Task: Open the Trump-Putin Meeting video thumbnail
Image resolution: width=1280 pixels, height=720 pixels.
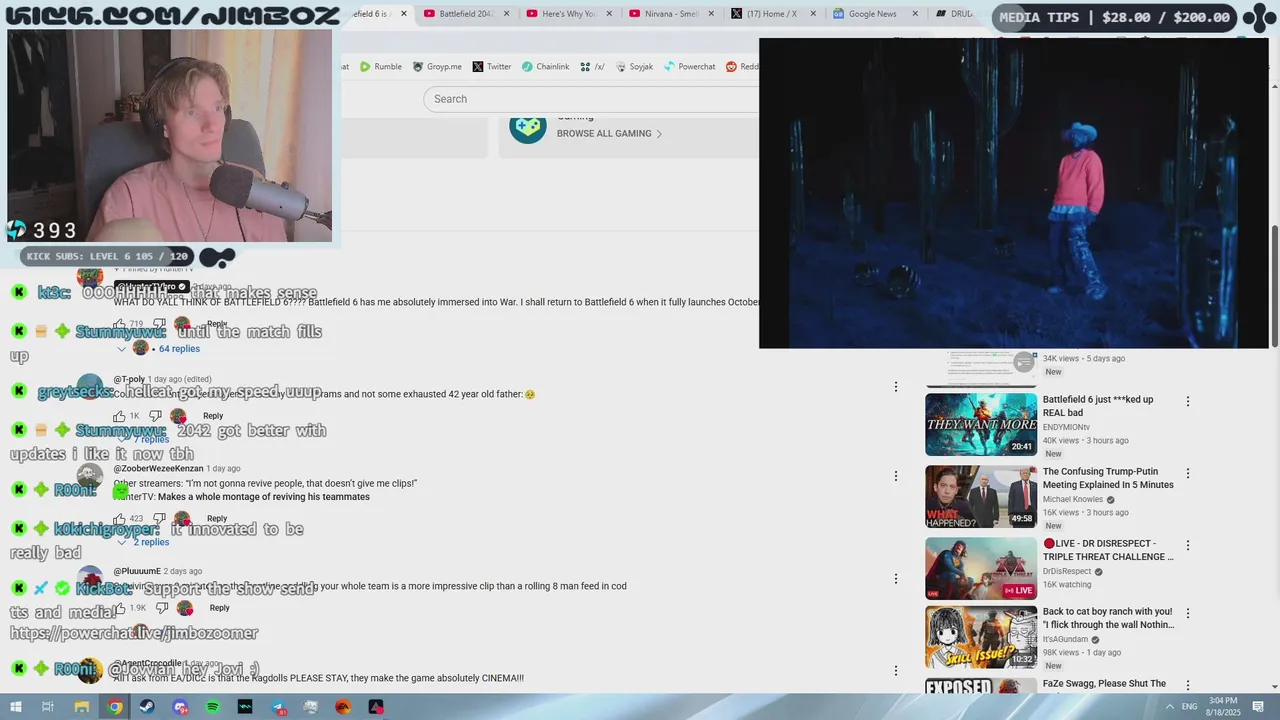Action: click(981, 497)
